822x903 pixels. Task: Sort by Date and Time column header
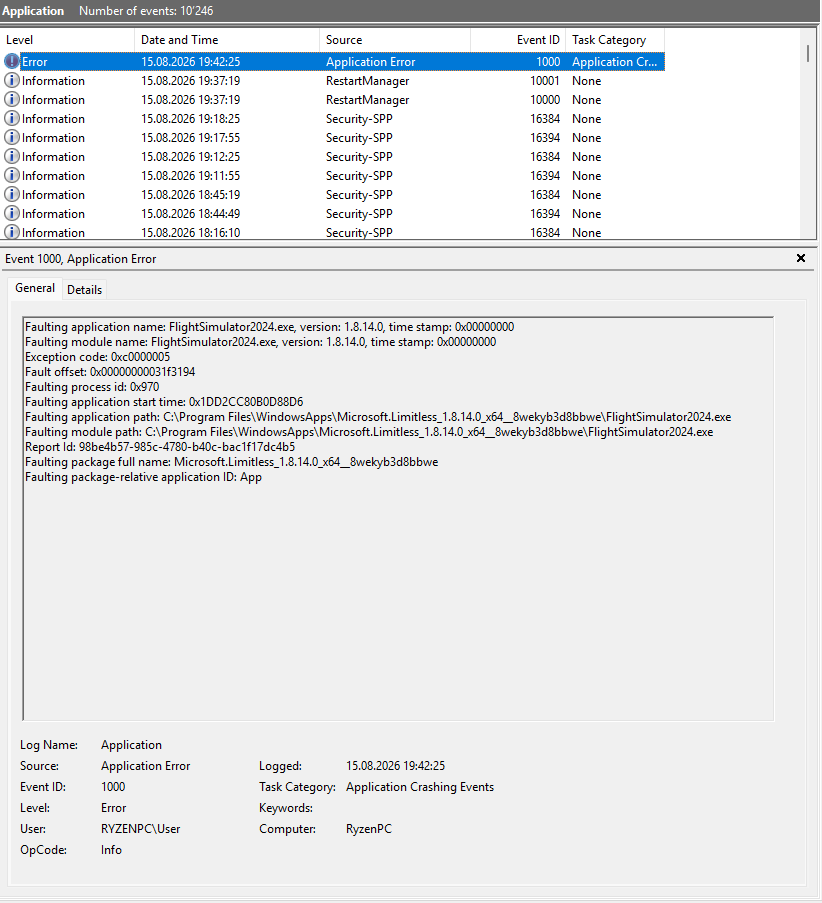[x=227, y=40]
